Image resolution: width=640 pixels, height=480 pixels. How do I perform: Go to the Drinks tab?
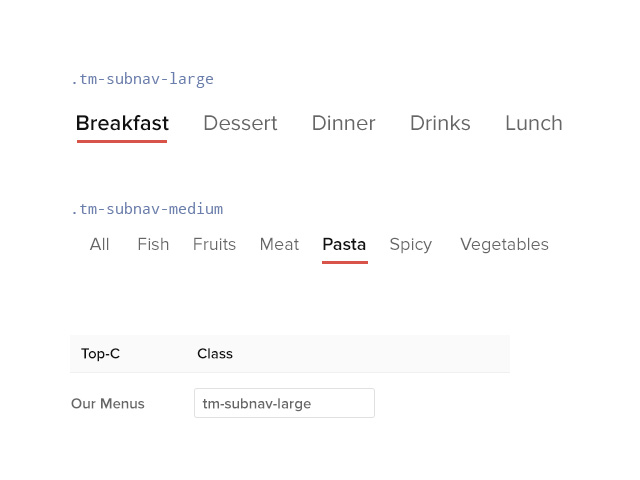(x=440, y=123)
